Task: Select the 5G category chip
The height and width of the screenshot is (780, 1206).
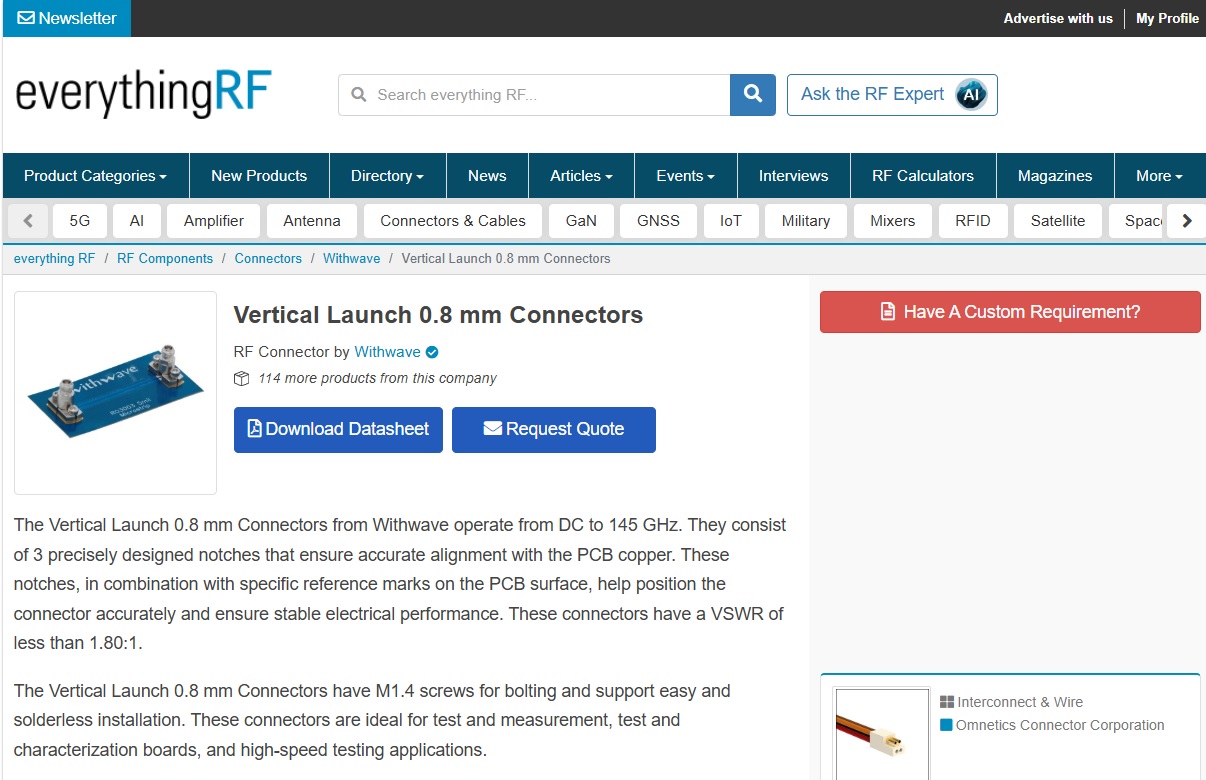Action: pos(80,221)
